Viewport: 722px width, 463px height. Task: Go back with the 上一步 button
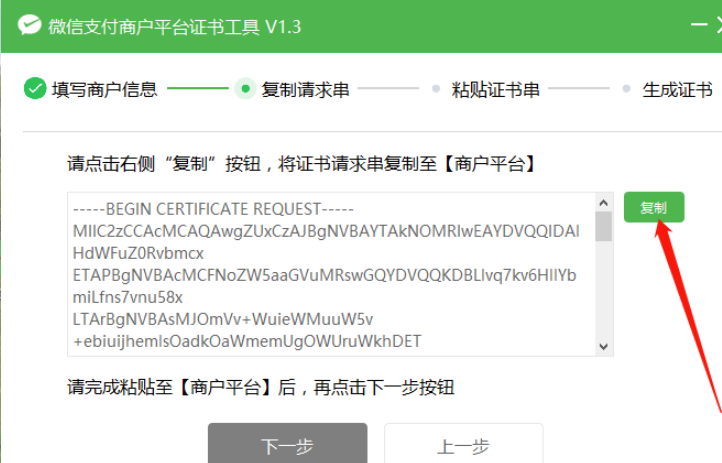coord(464,445)
